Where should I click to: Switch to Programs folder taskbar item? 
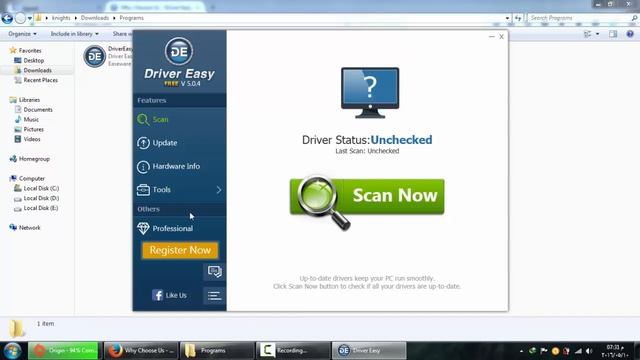click(217, 351)
